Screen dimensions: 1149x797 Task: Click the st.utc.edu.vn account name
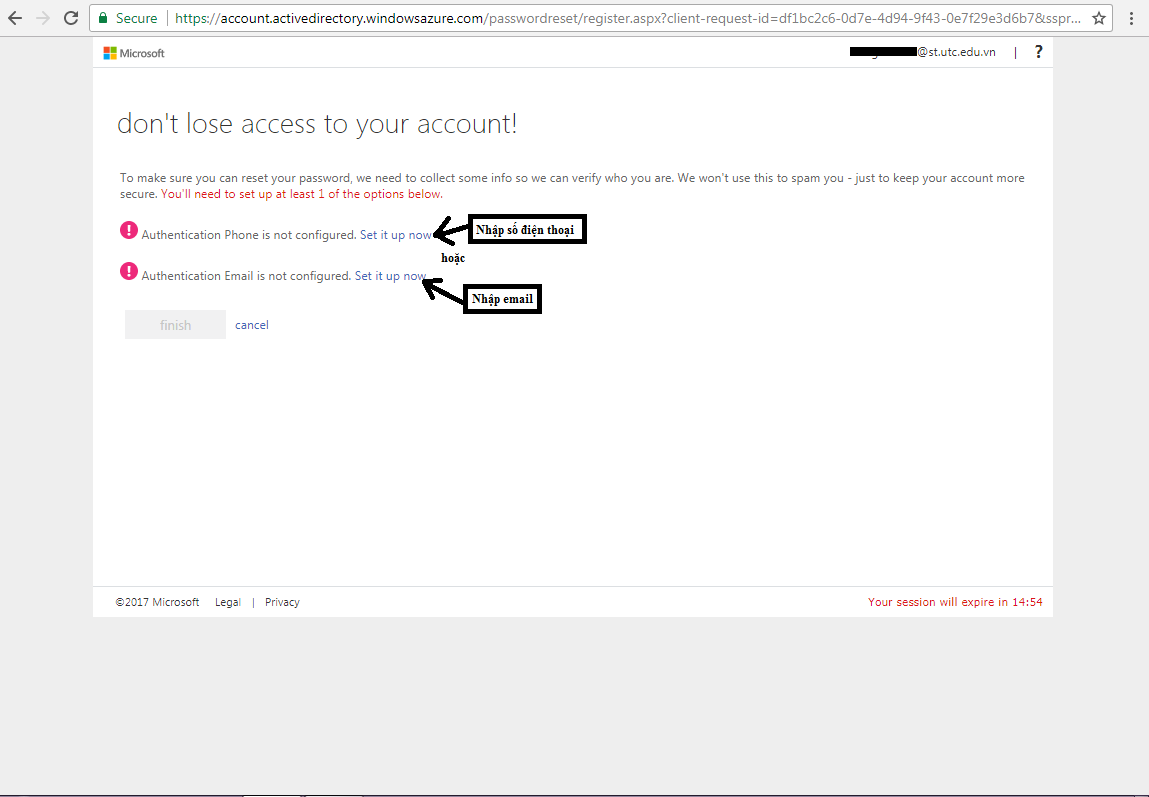click(x=923, y=52)
